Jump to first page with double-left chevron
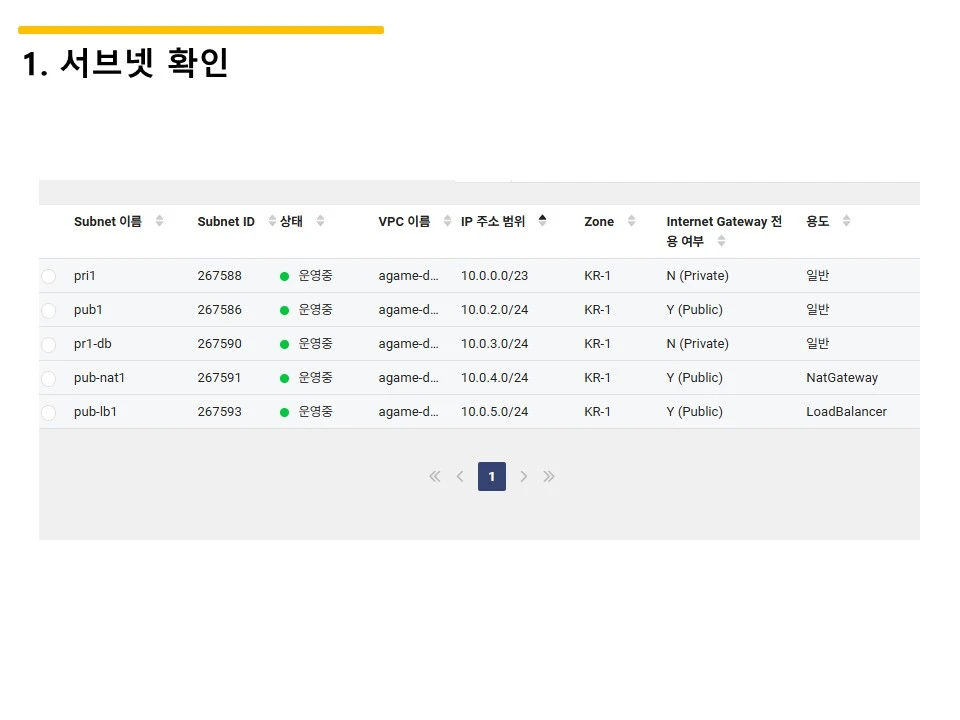This screenshot has height=720, width=960. [x=434, y=476]
